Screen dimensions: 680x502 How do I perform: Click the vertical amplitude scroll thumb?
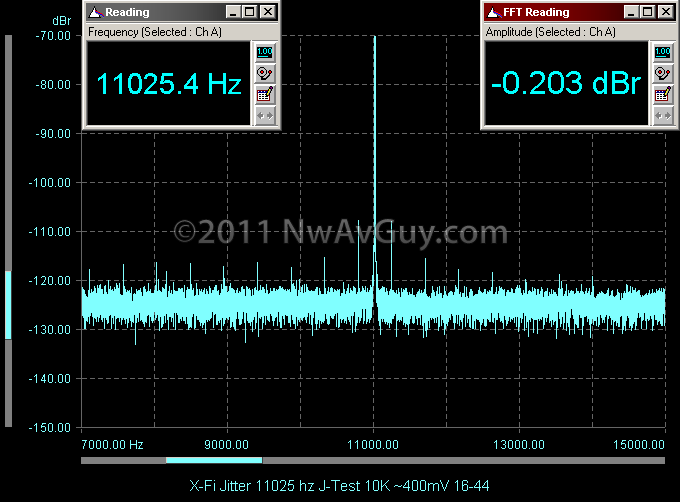pyautogui.click(x=8, y=305)
